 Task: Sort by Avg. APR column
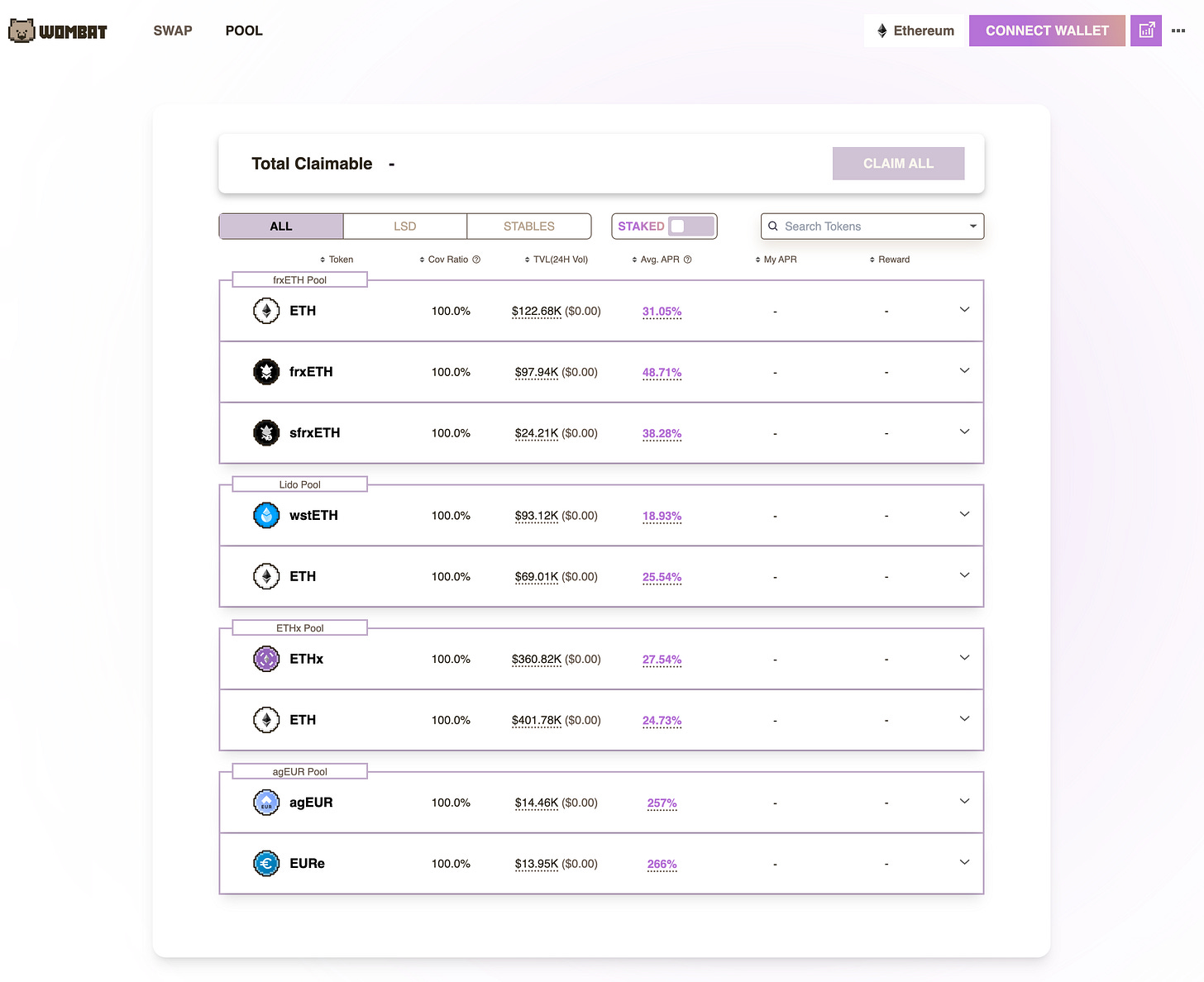click(x=656, y=260)
